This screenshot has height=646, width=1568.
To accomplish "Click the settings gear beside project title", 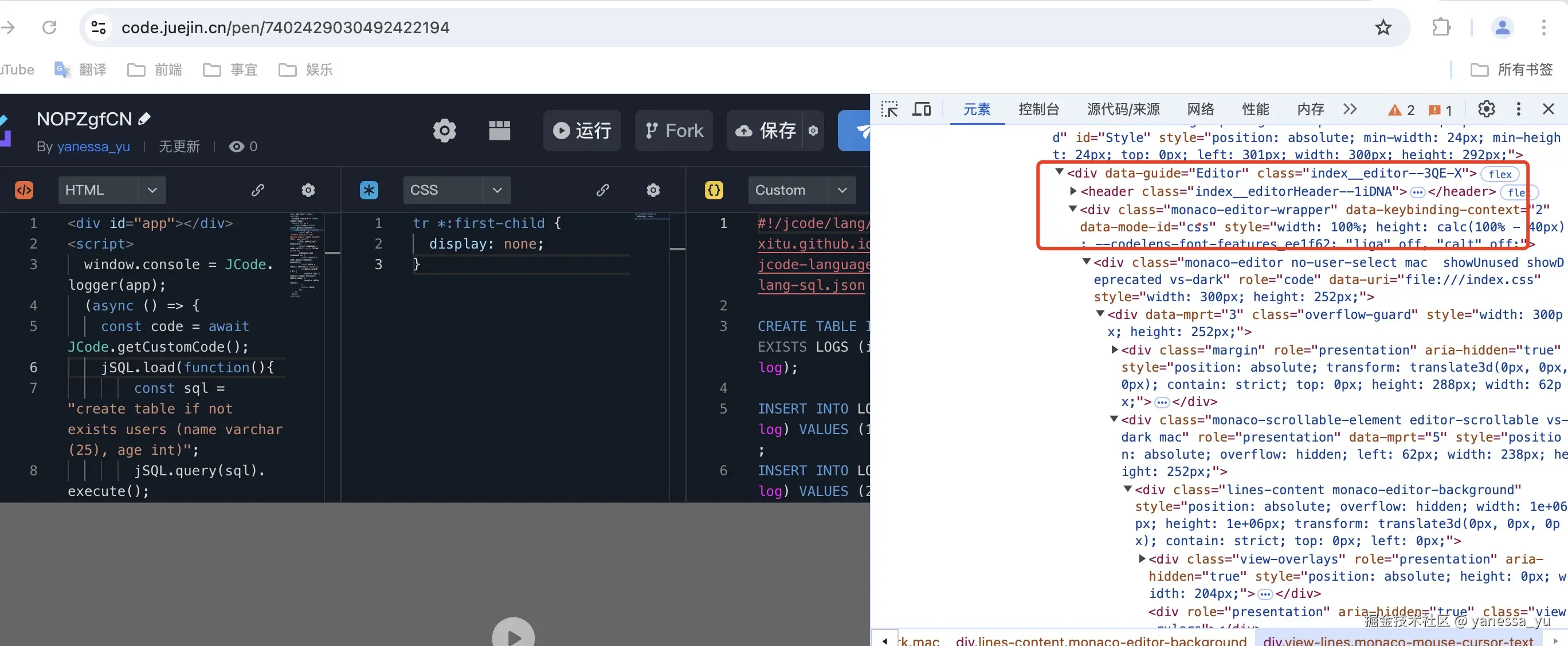I will tap(444, 130).
